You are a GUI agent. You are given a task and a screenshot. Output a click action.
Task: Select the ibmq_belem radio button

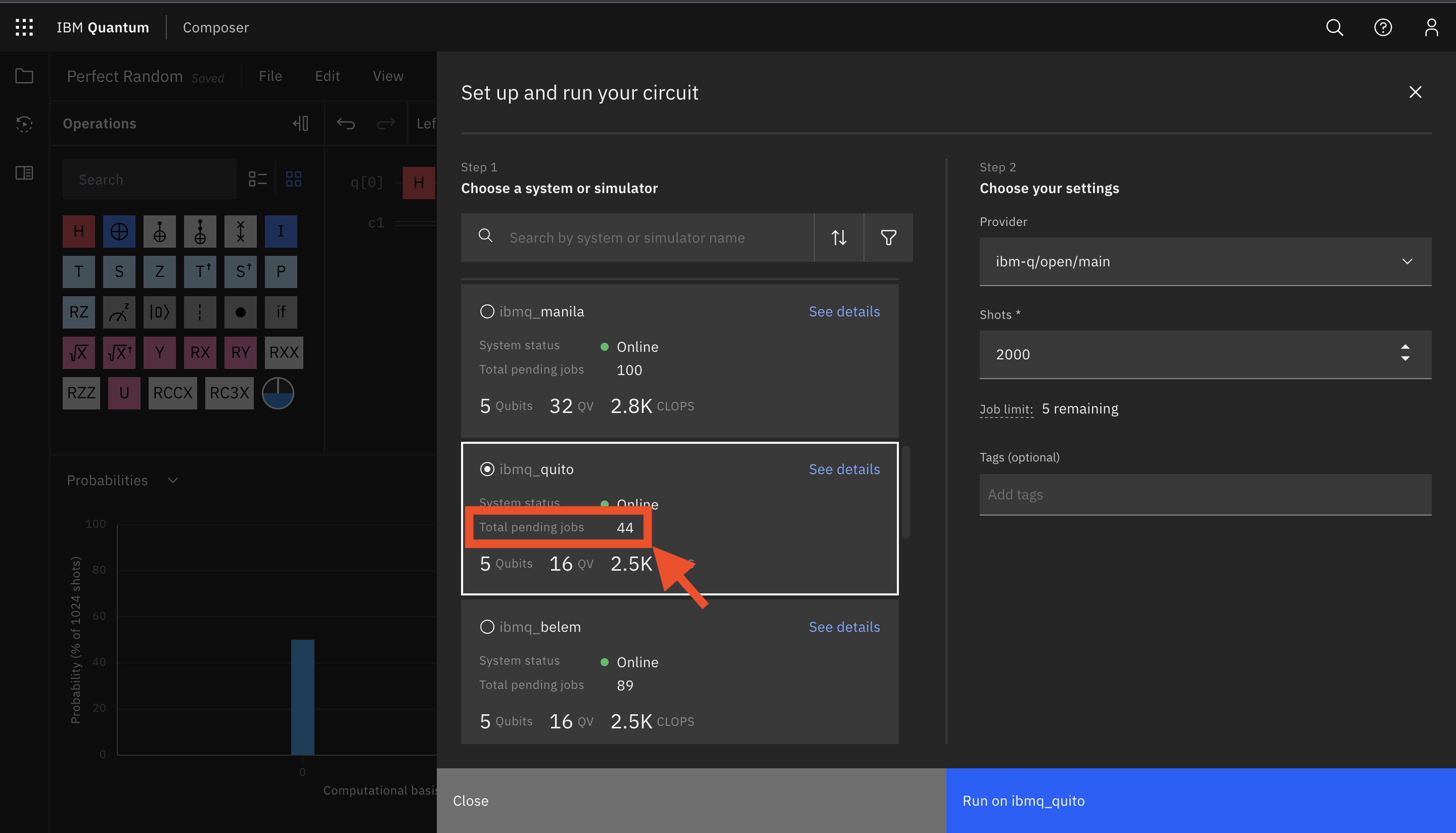(487, 626)
